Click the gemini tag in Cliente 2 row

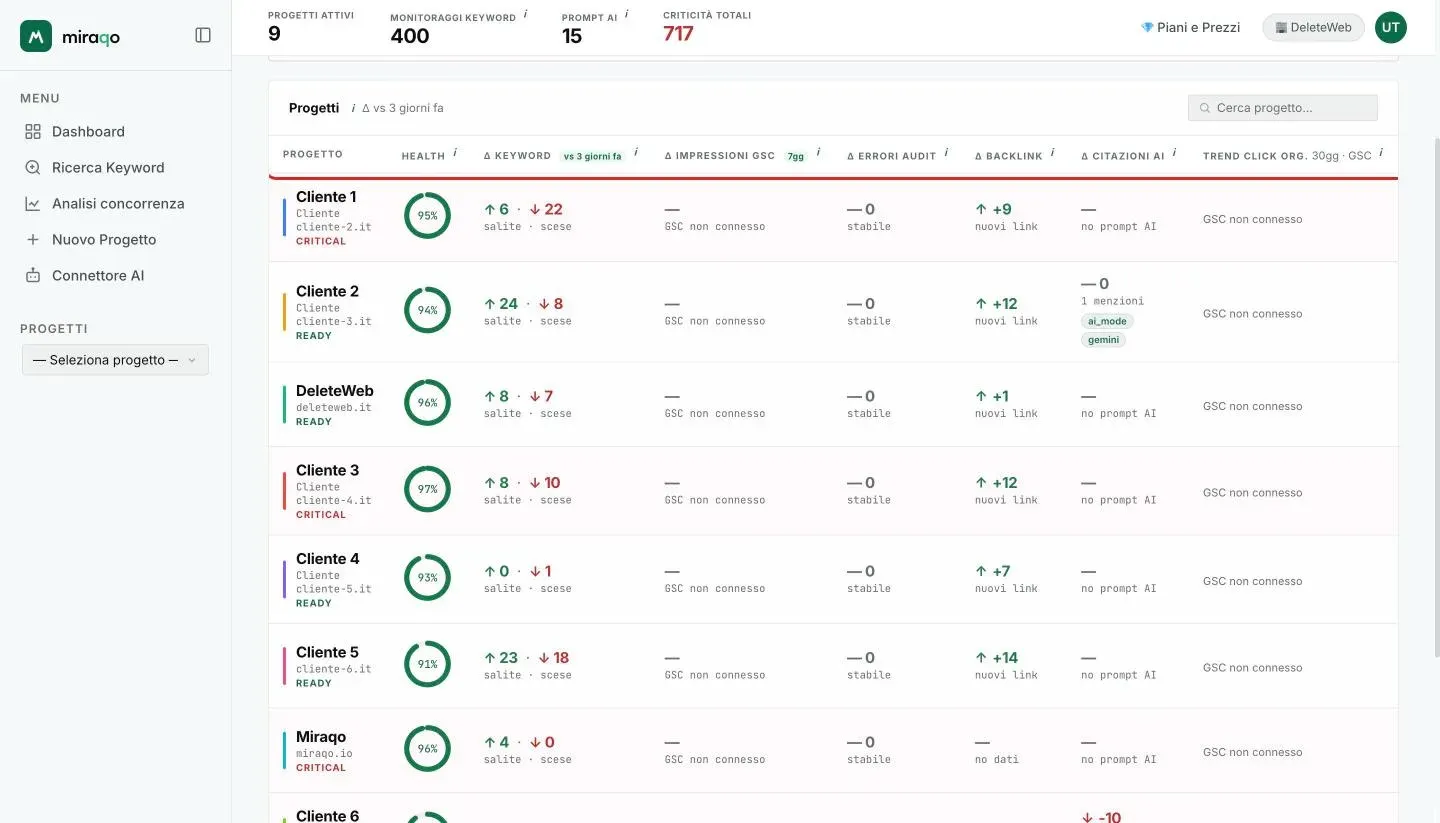tap(1103, 340)
